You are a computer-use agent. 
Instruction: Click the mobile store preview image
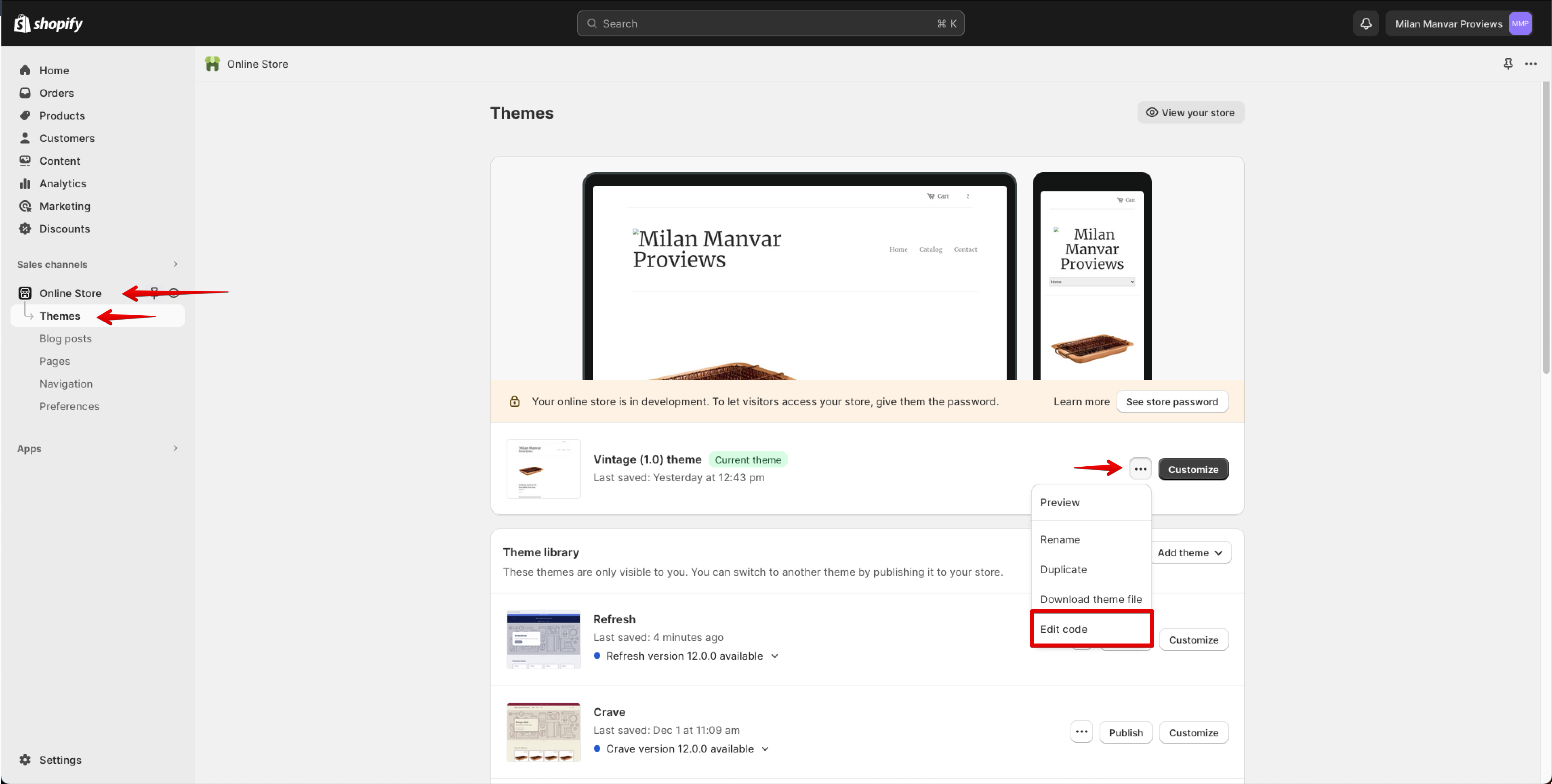point(1092,277)
